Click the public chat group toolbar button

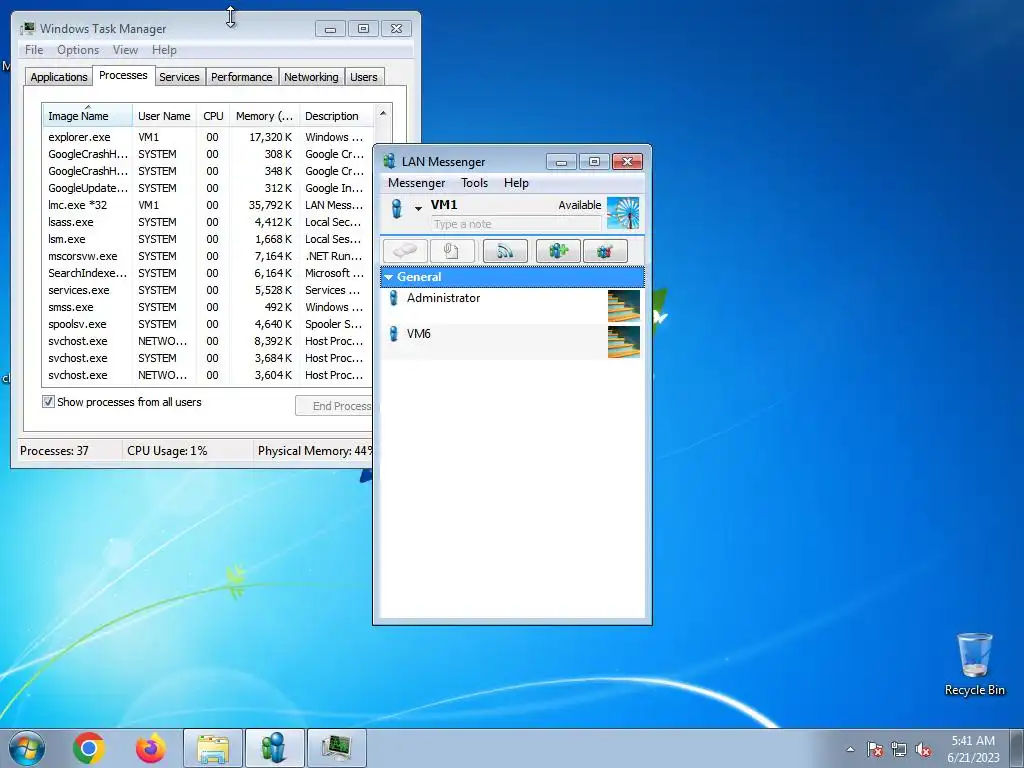[x=605, y=251]
